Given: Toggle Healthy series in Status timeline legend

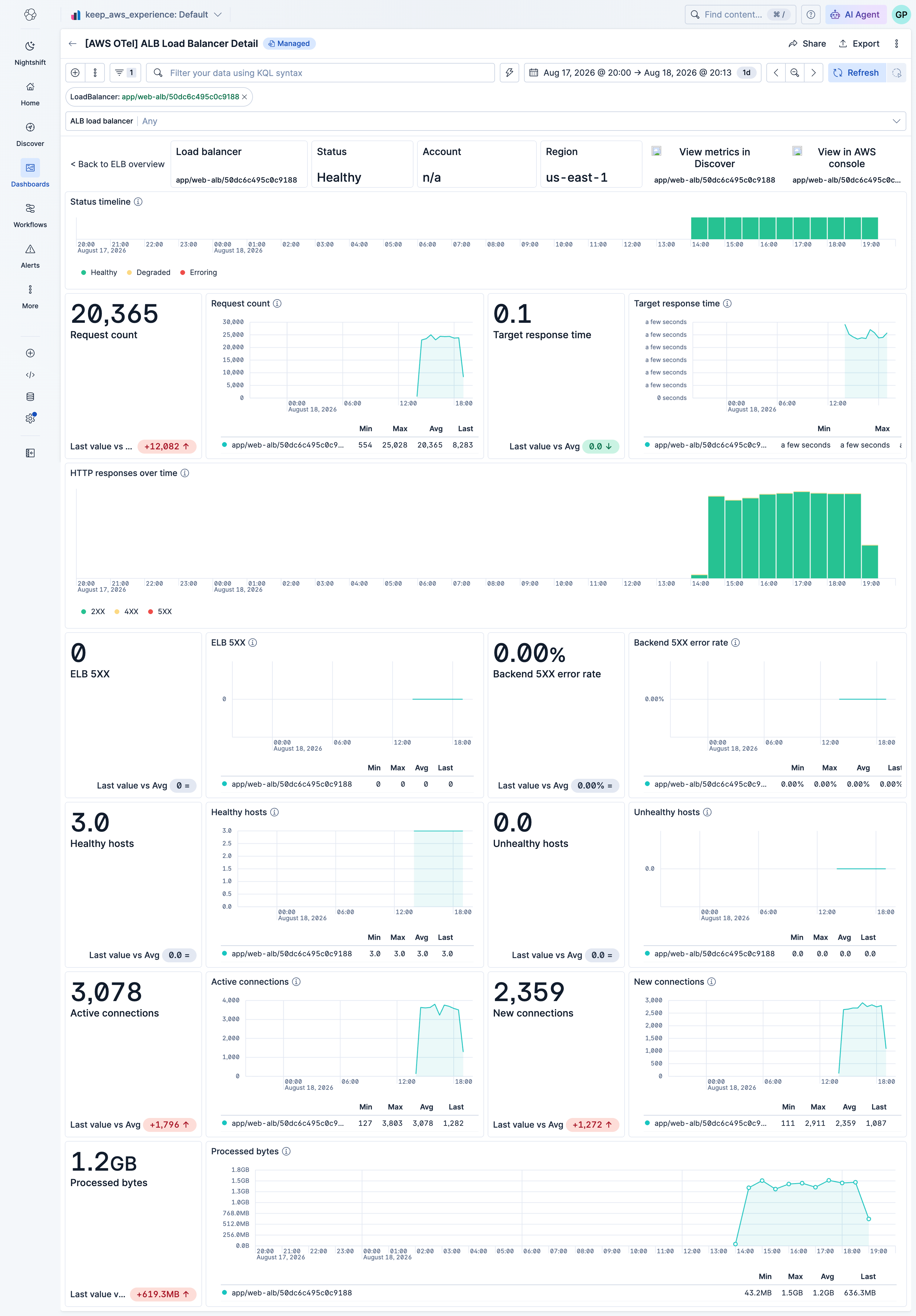Looking at the screenshot, I should 99,273.
